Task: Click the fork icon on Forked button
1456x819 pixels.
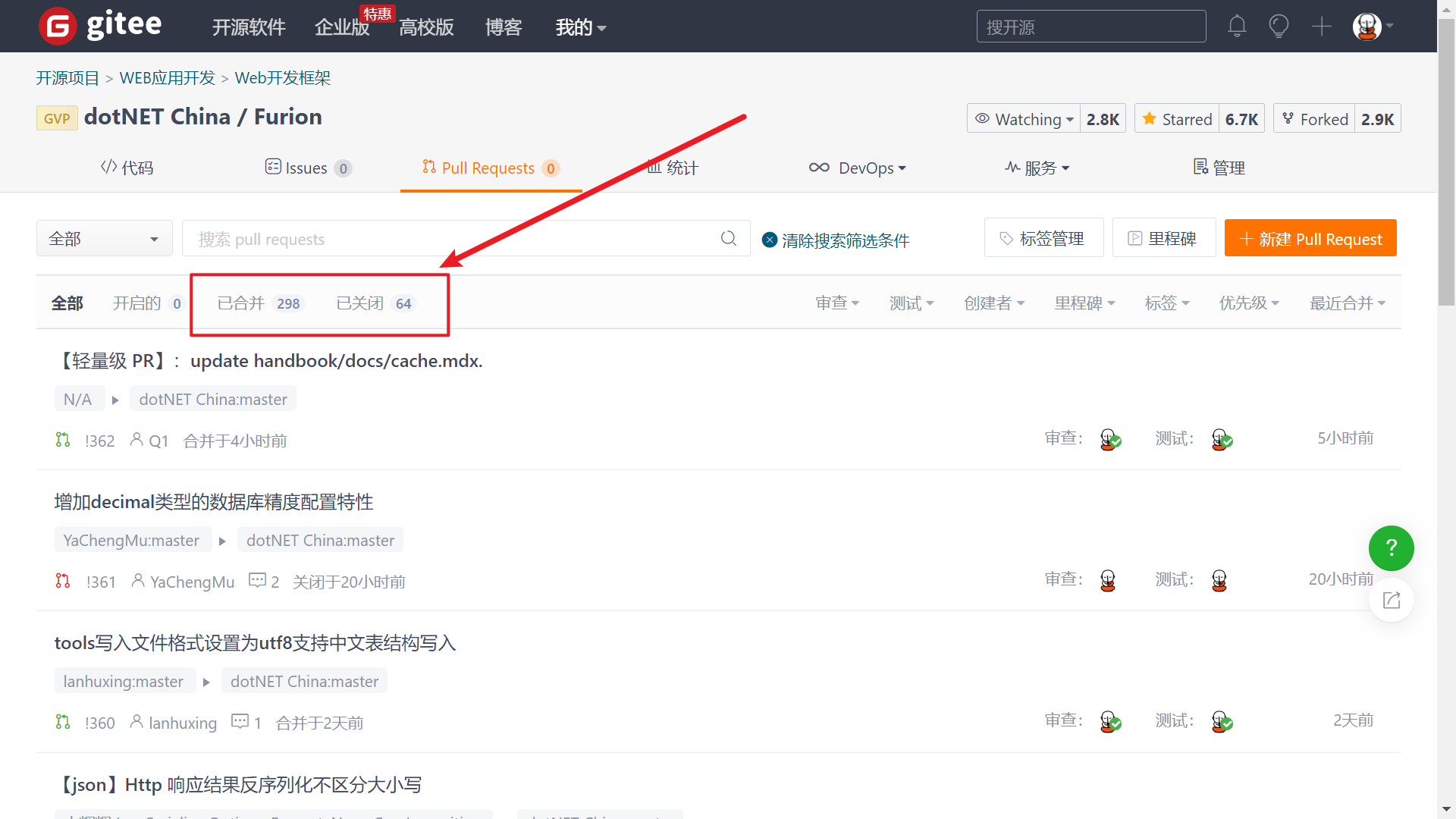Action: point(1288,118)
